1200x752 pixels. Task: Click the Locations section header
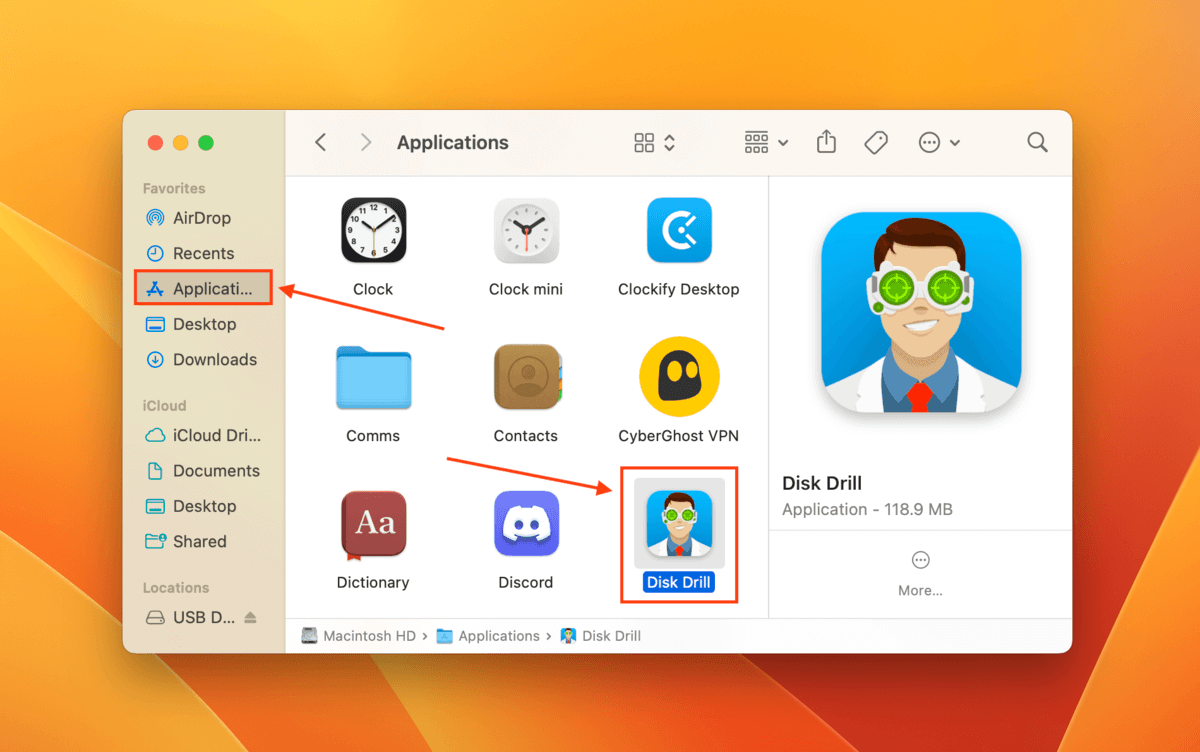(x=176, y=588)
